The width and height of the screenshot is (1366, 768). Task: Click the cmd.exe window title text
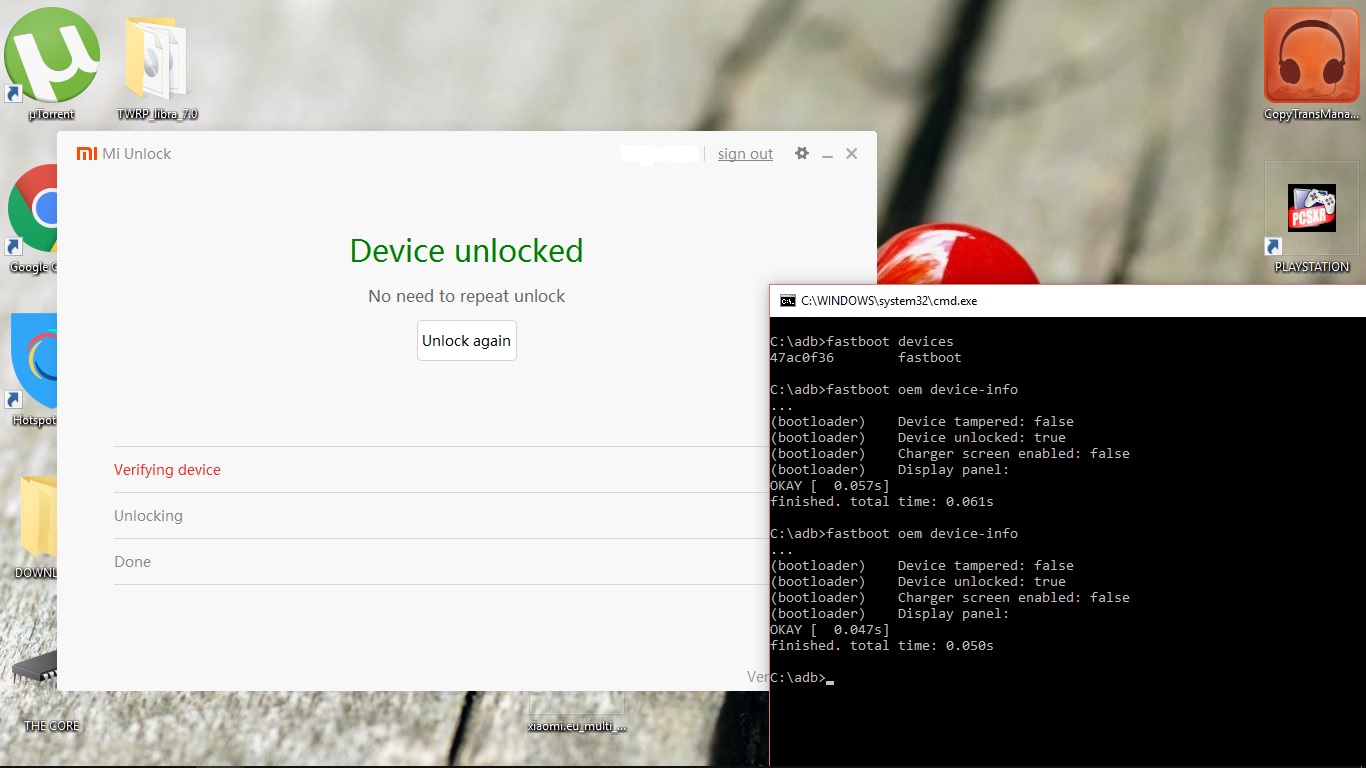point(889,300)
